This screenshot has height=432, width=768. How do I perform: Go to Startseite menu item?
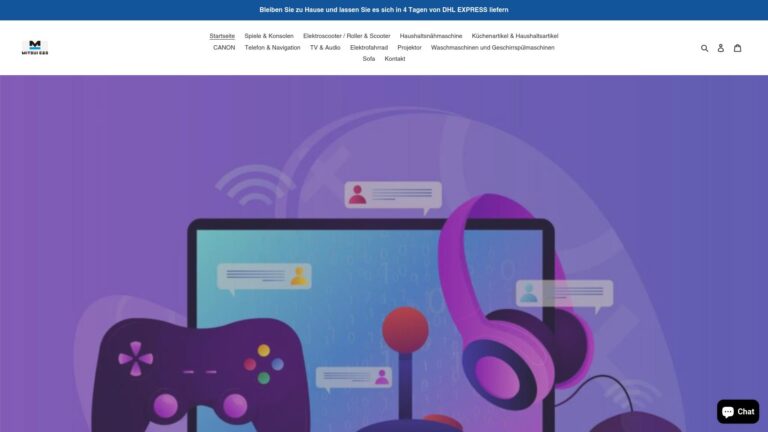pyautogui.click(x=222, y=36)
